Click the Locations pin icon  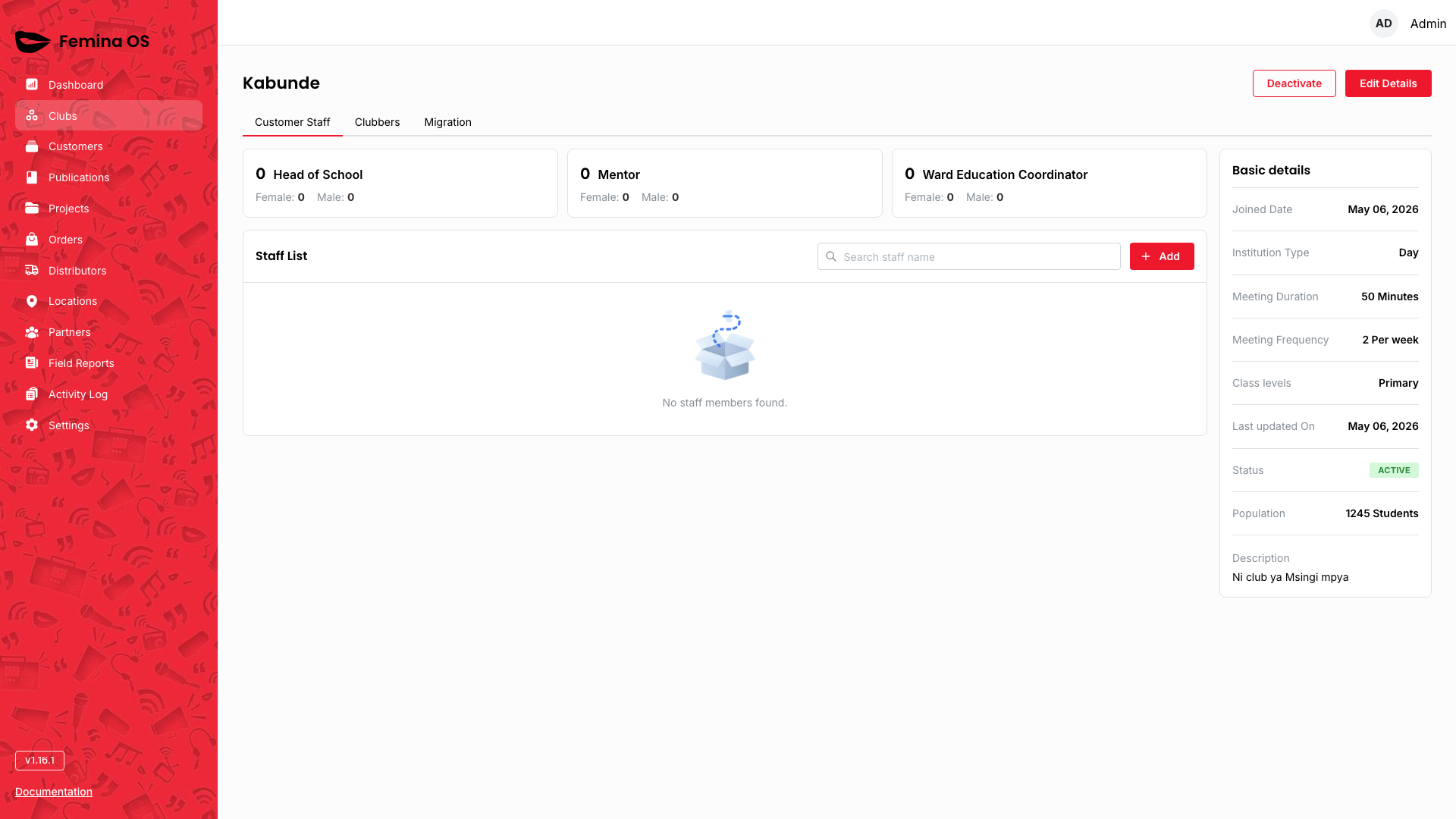pos(32,301)
